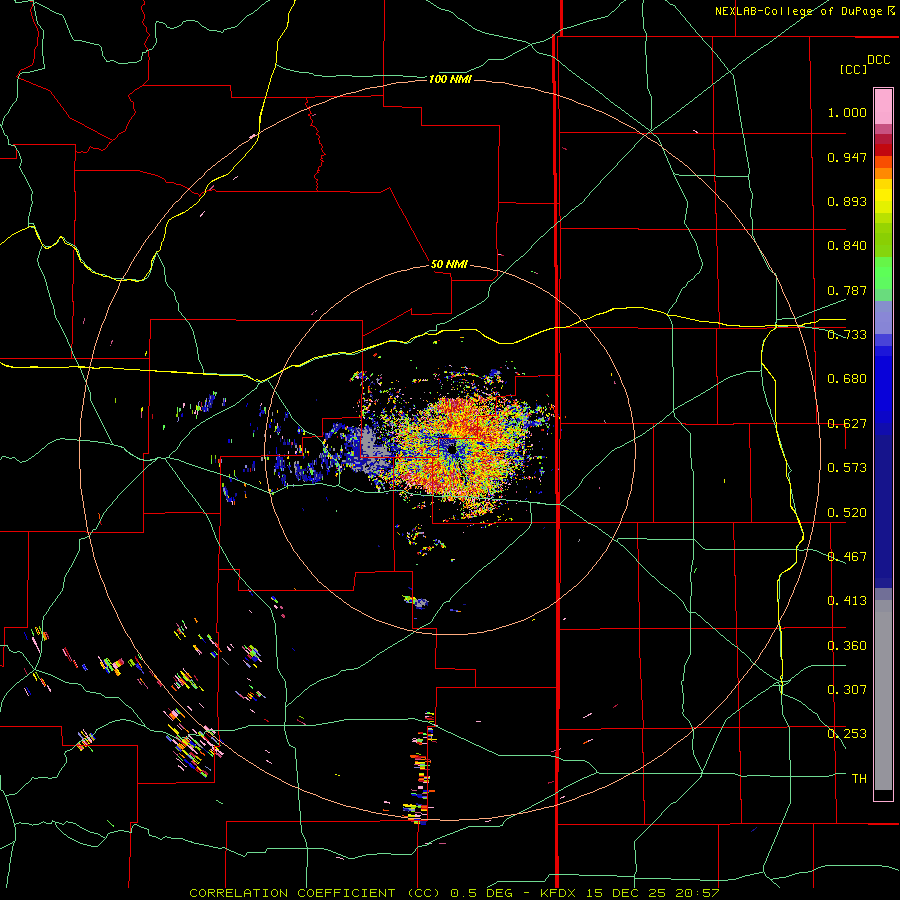This screenshot has width=900, height=900.
Task: Click the 50 NMI range ring label
Action: pyautogui.click(x=449, y=265)
